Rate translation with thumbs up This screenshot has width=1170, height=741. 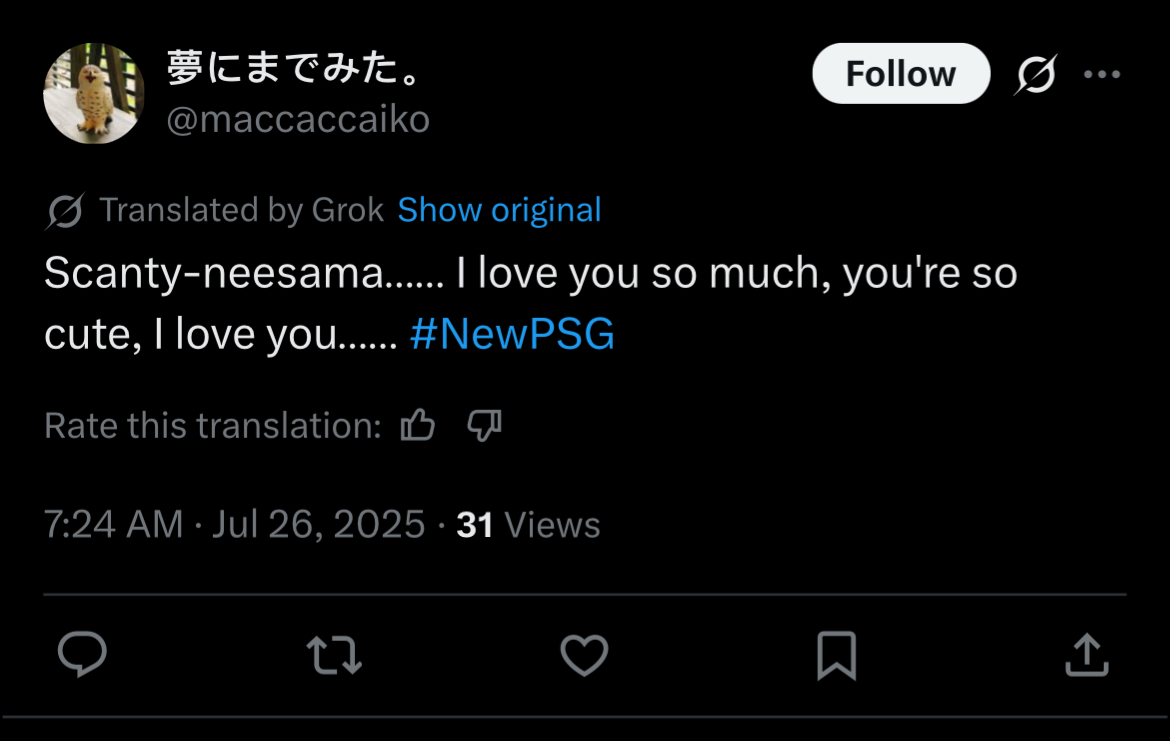417,425
